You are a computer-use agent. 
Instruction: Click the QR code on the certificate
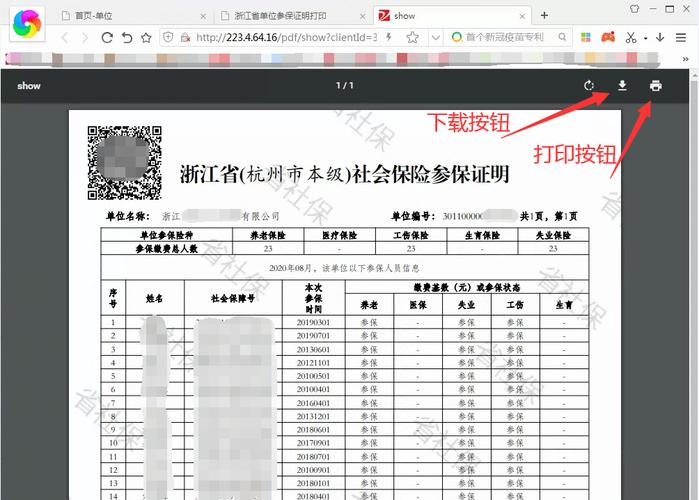(124, 163)
